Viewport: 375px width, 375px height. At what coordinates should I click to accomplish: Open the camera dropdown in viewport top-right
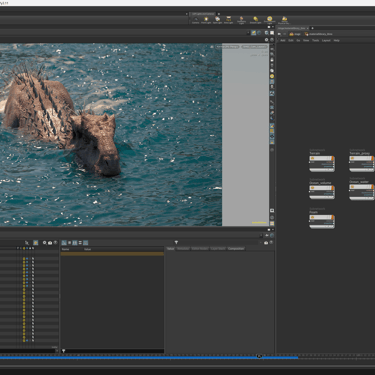click(x=254, y=47)
